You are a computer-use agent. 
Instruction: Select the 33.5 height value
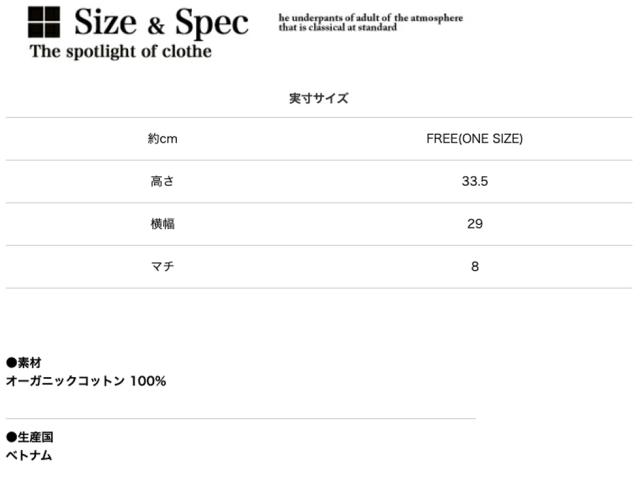point(475,182)
